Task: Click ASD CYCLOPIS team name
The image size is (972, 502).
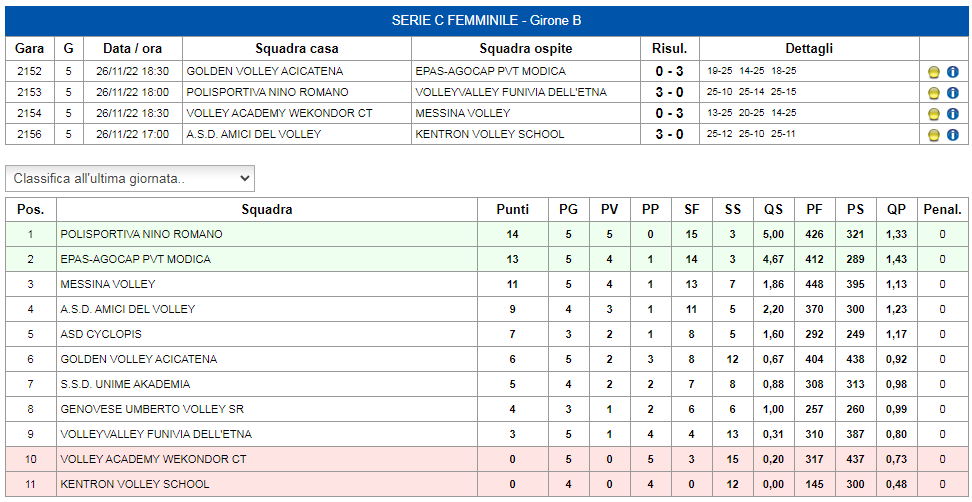Action: (x=101, y=334)
